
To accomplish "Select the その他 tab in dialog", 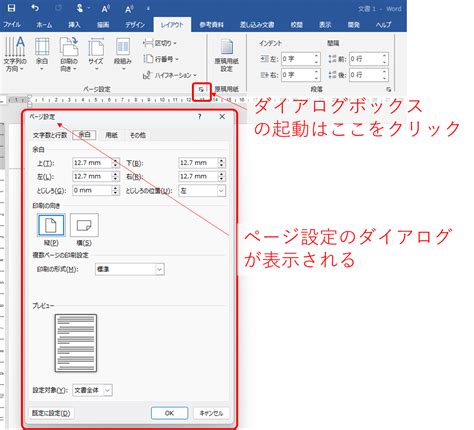I will 138,135.
